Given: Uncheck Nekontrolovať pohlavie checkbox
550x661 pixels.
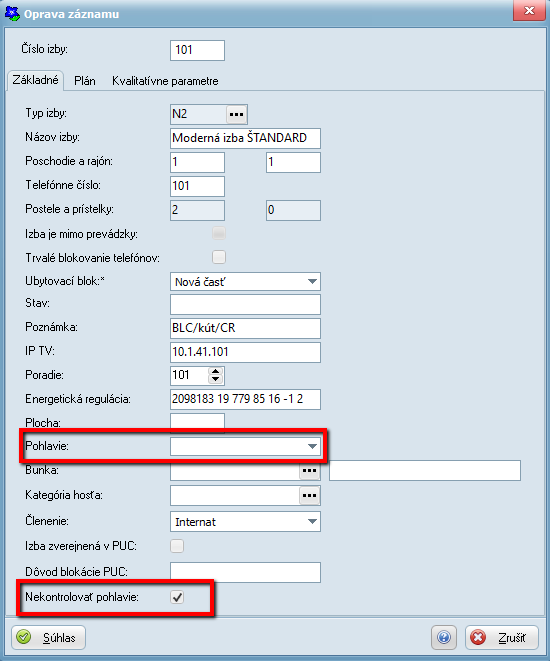Looking at the screenshot, I should [x=177, y=597].
